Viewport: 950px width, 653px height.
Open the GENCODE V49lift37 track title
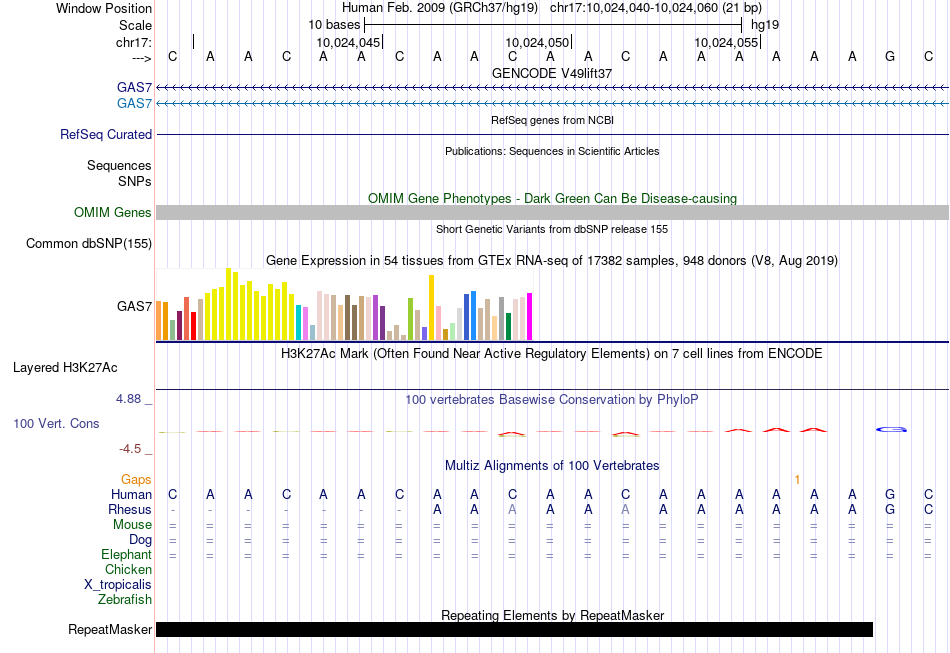pyautogui.click(x=552, y=73)
